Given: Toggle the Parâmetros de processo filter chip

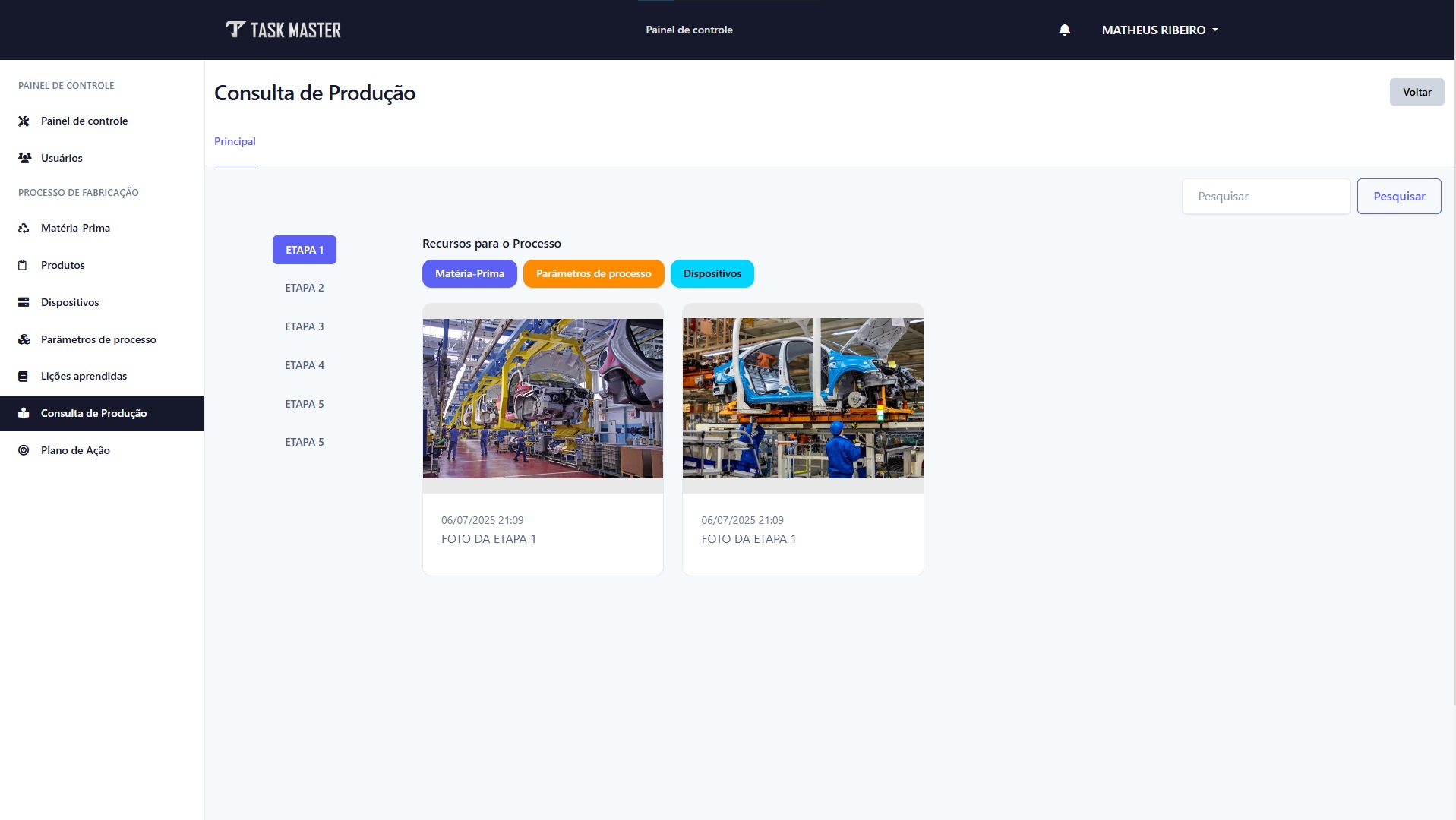Looking at the screenshot, I should coord(593,273).
